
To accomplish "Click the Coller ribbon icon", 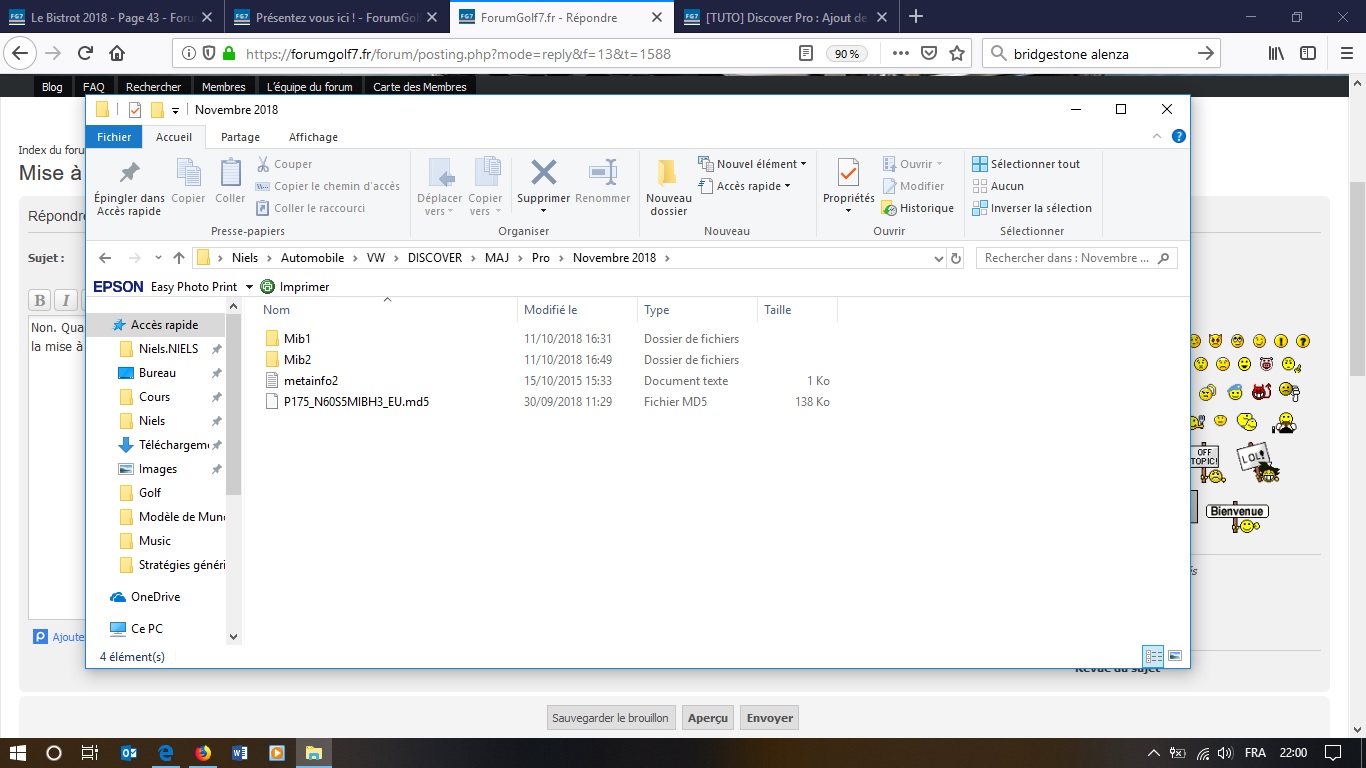I will tap(230, 172).
